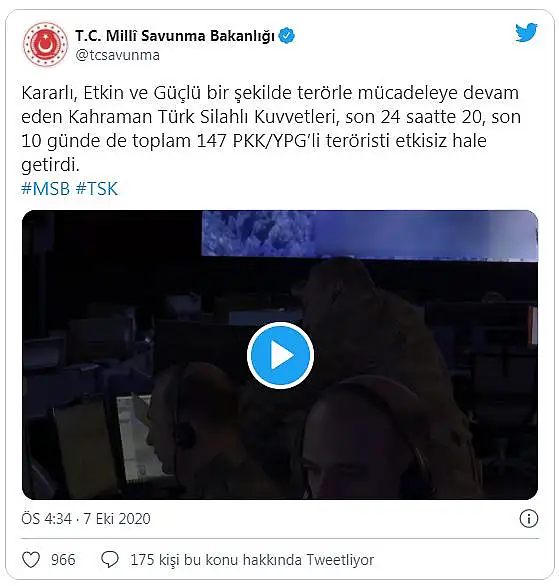This screenshot has width=559, height=586.
Task: Play the embedded tweet video
Action: click(280, 355)
